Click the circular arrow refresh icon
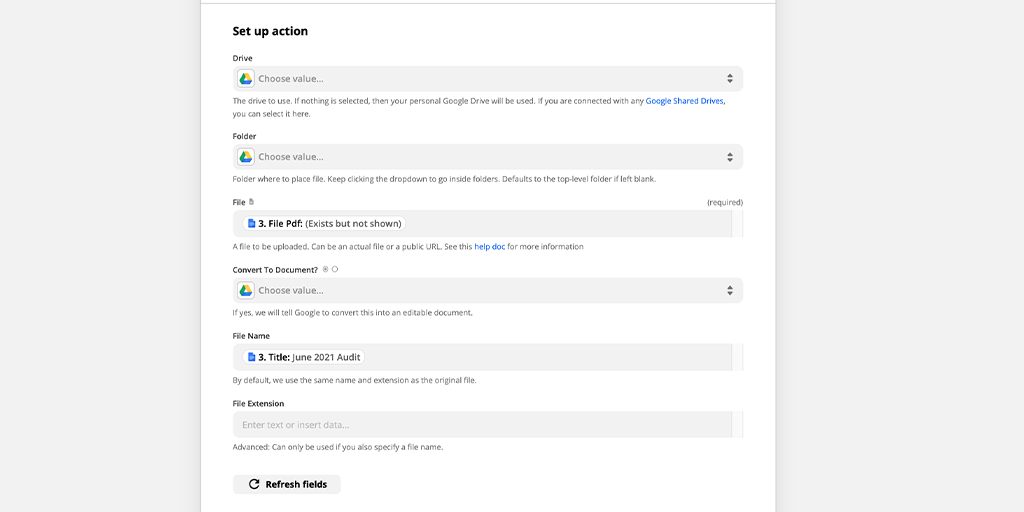This screenshot has width=1024, height=512. (254, 485)
